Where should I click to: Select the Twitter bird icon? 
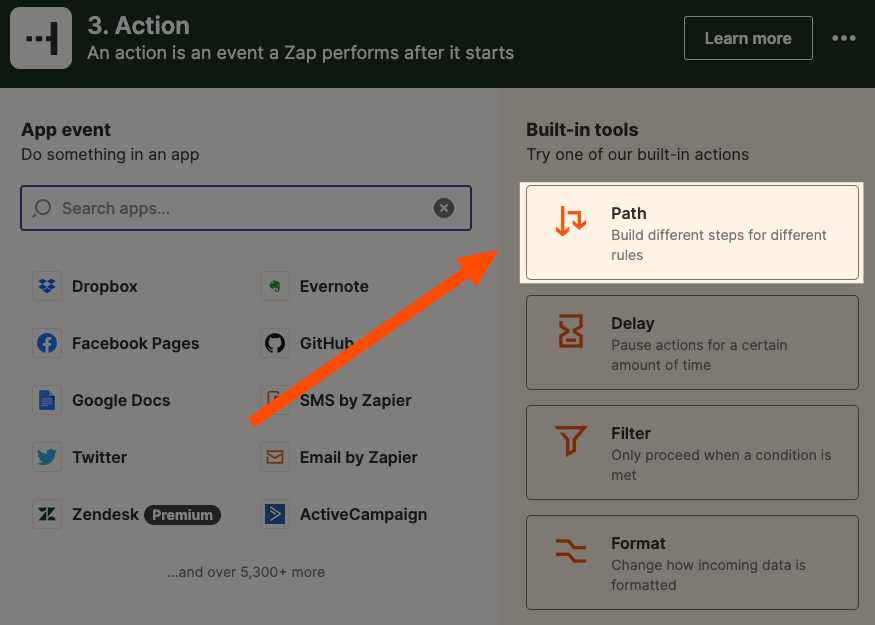(47, 457)
